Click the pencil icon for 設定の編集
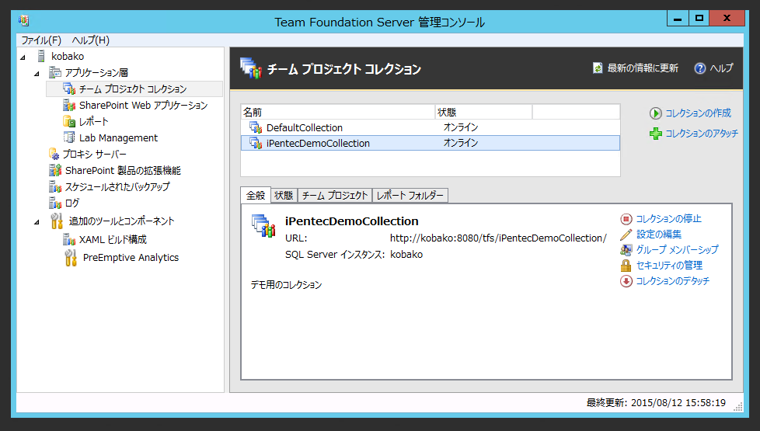Image resolution: width=760 pixels, height=431 pixels. click(626, 235)
